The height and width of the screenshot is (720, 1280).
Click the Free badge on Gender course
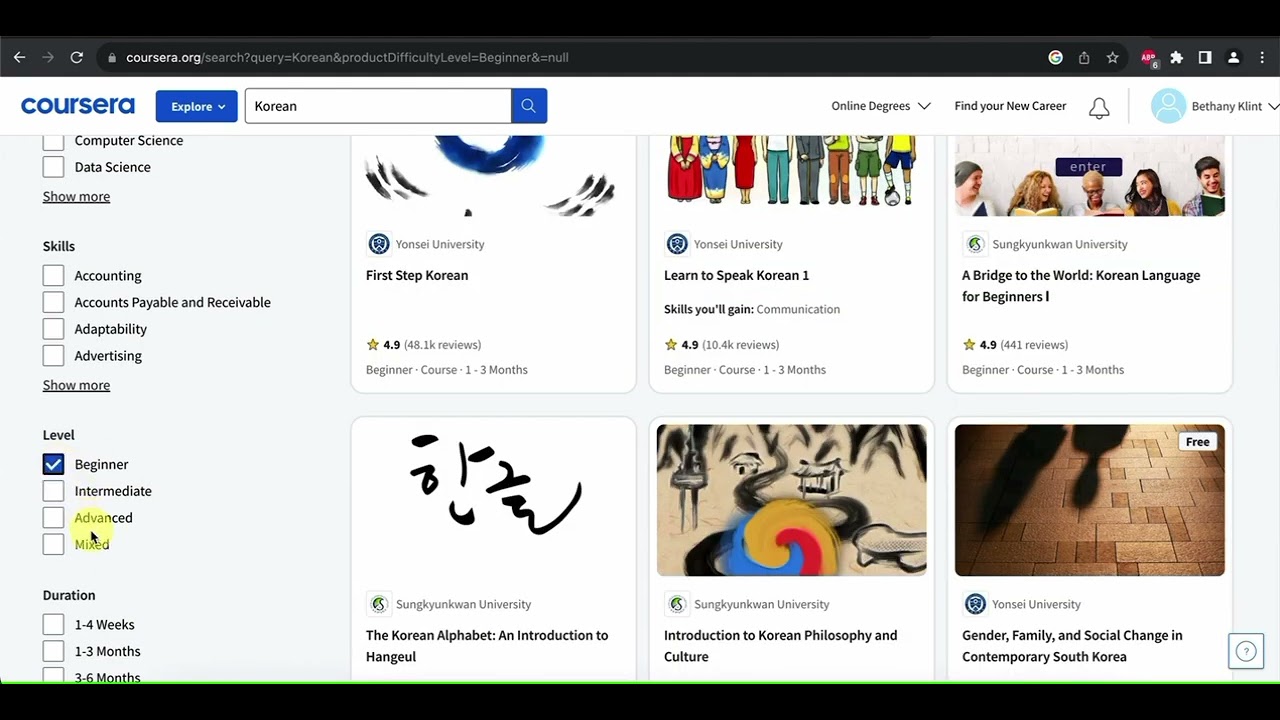[x=1197, y=442]
